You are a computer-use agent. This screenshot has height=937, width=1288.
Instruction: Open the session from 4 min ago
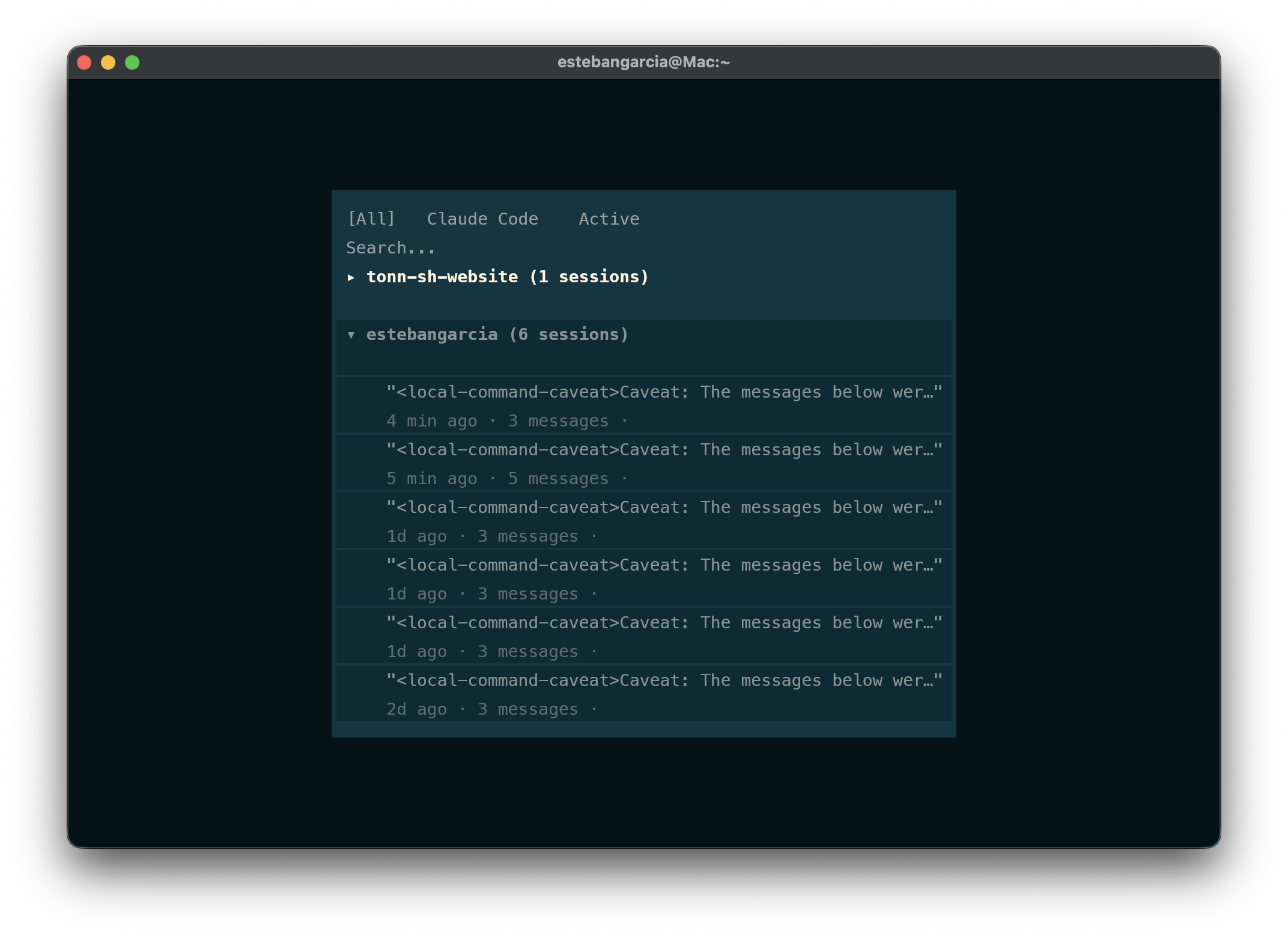coord(643,405)
